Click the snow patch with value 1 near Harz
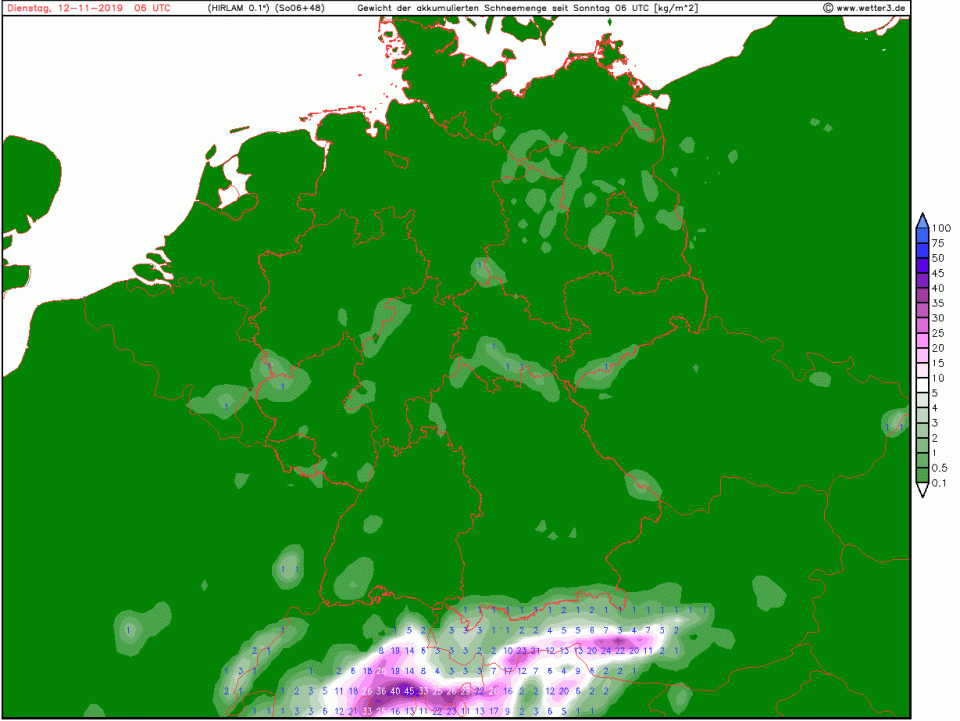This screenshot has width=960, height=721. (484, 267)
